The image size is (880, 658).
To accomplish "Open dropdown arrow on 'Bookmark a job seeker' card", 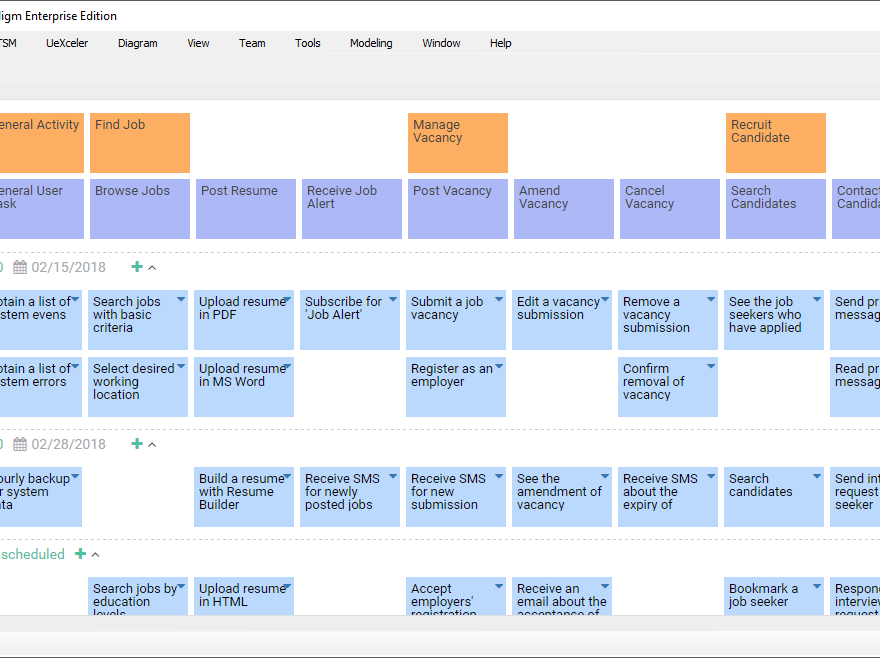I will (817, 586).
